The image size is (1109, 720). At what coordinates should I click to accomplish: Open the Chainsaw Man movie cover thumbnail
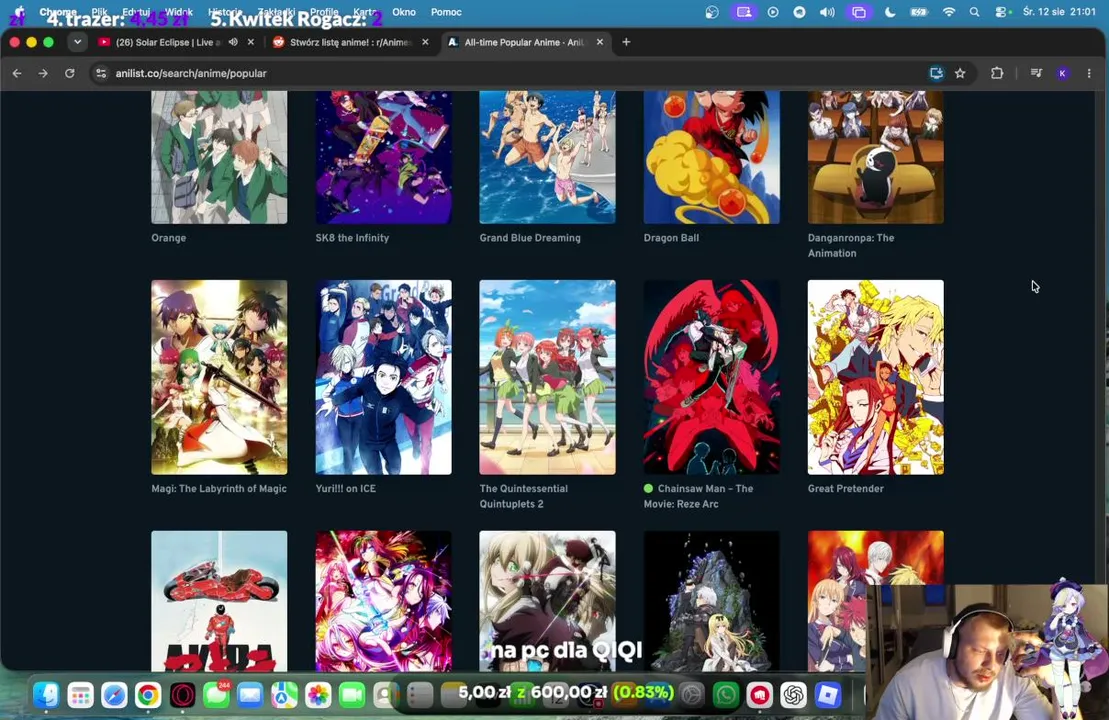[x=712, y=377]
